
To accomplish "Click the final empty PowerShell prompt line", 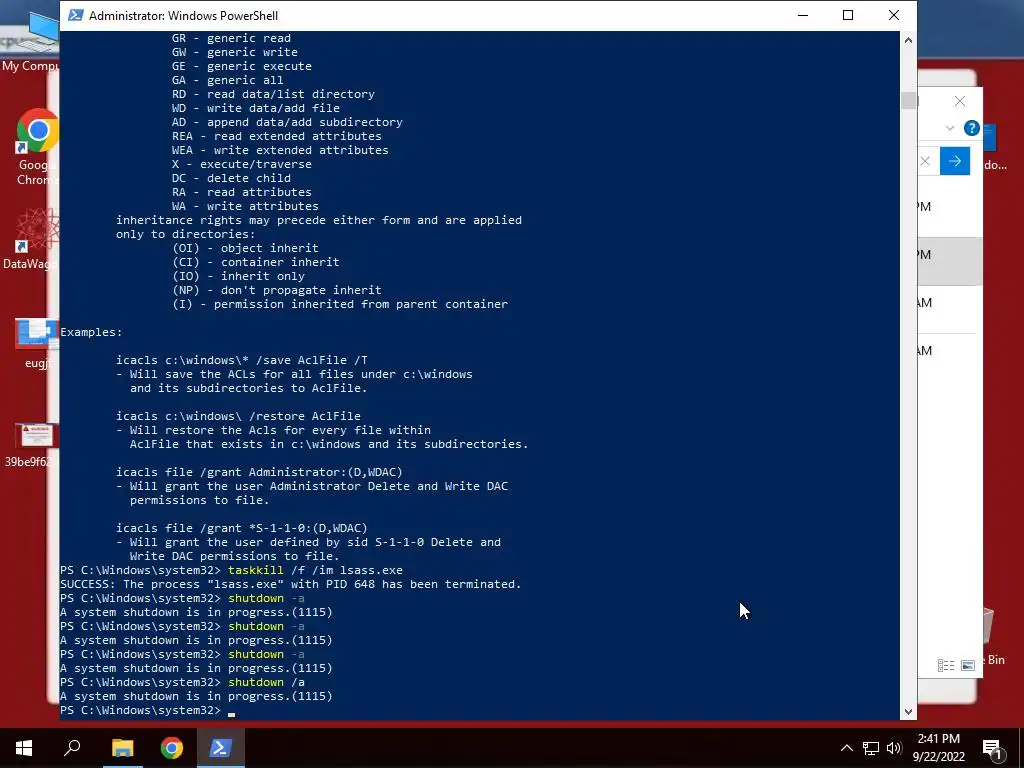I will click(x=147, y=710).
